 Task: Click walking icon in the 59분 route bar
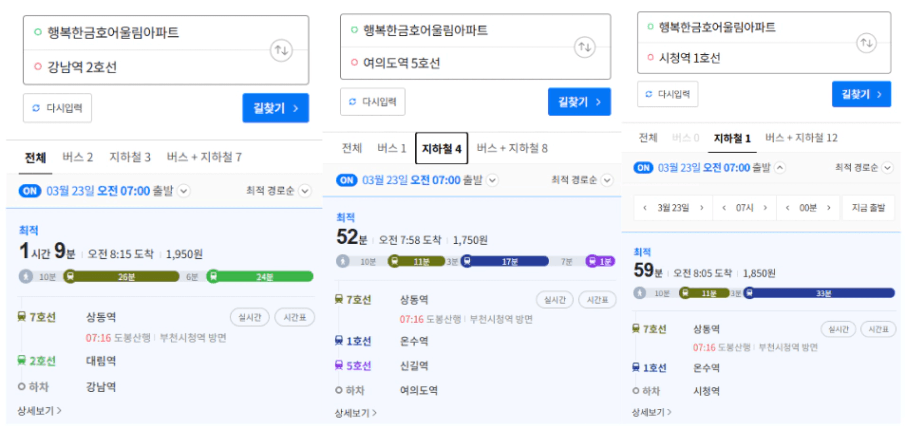pyautogui.click(x=640, y=293)
